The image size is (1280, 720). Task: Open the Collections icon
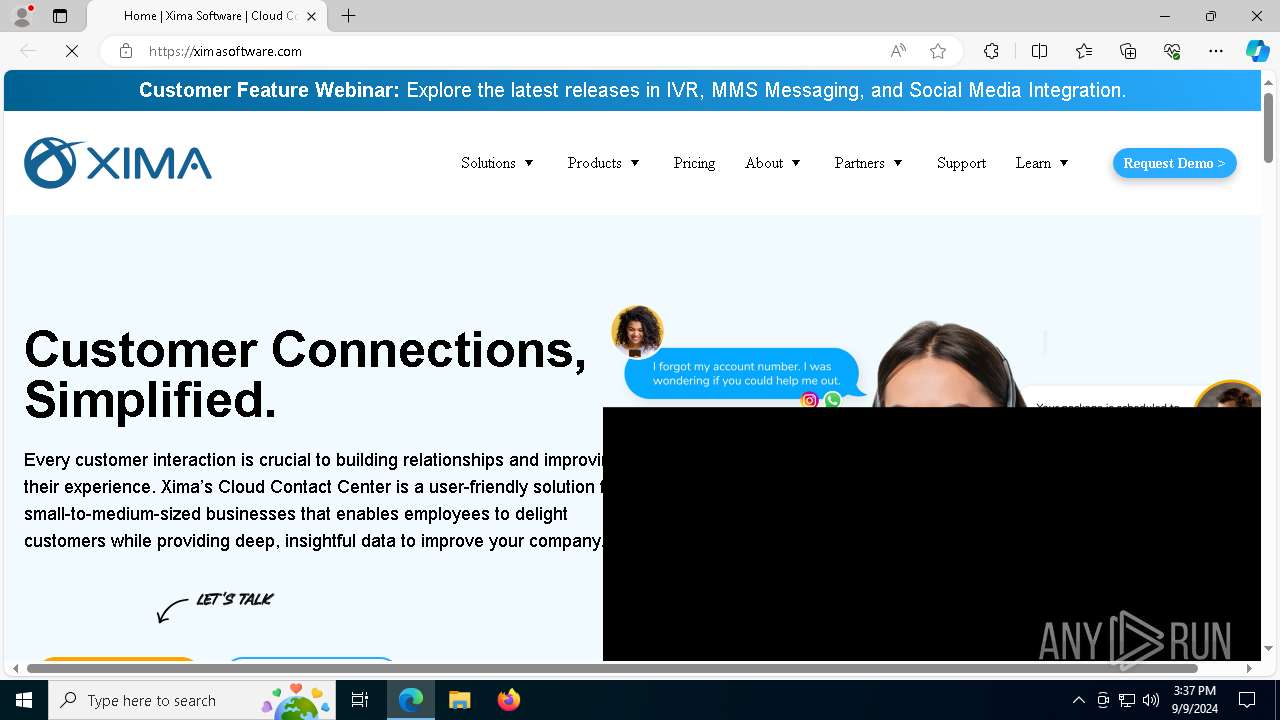pyautogui.click(x=1128, y=51)
